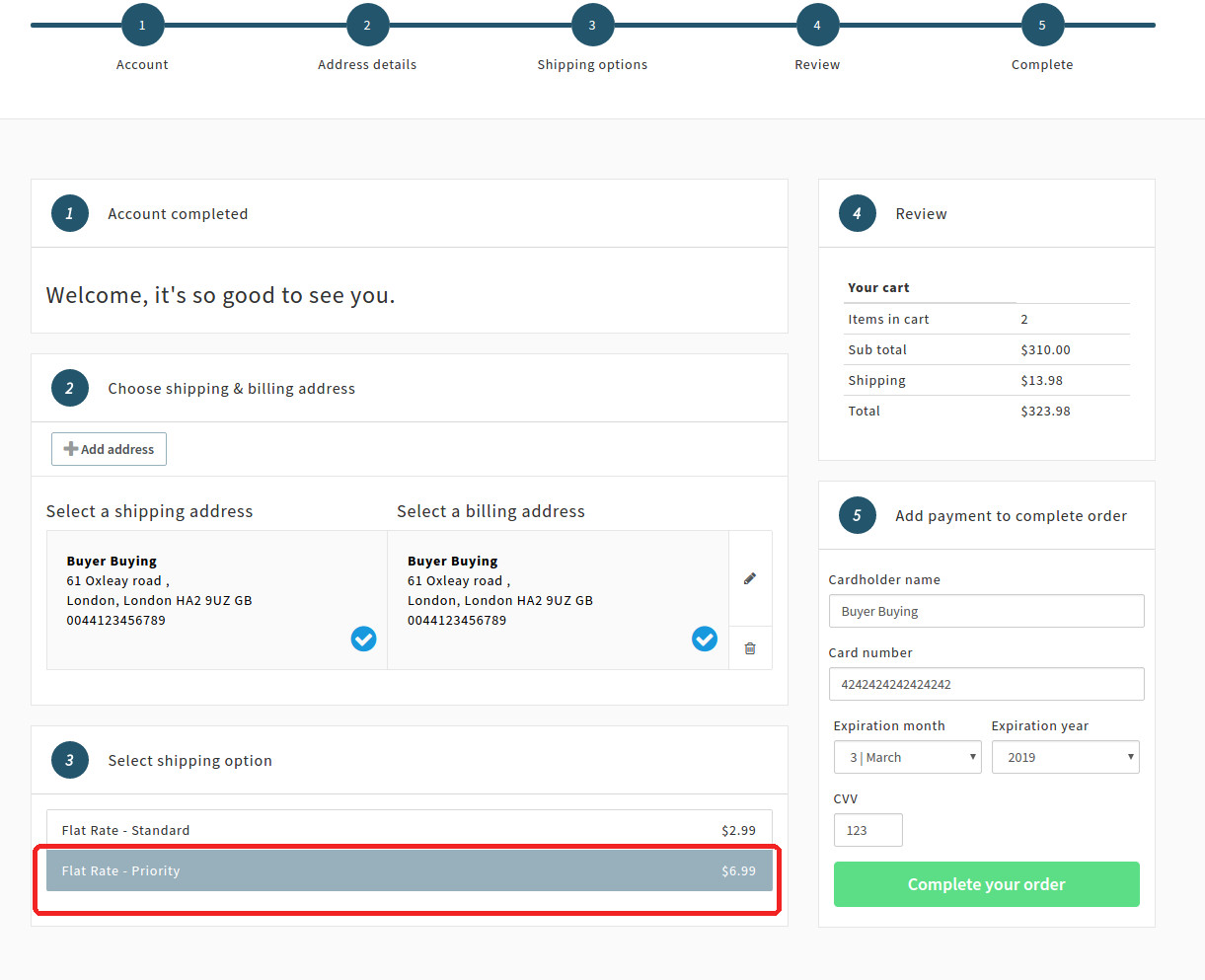Click the Select a shipping address heading
1205x980 pixels.
tap(149, 511)
